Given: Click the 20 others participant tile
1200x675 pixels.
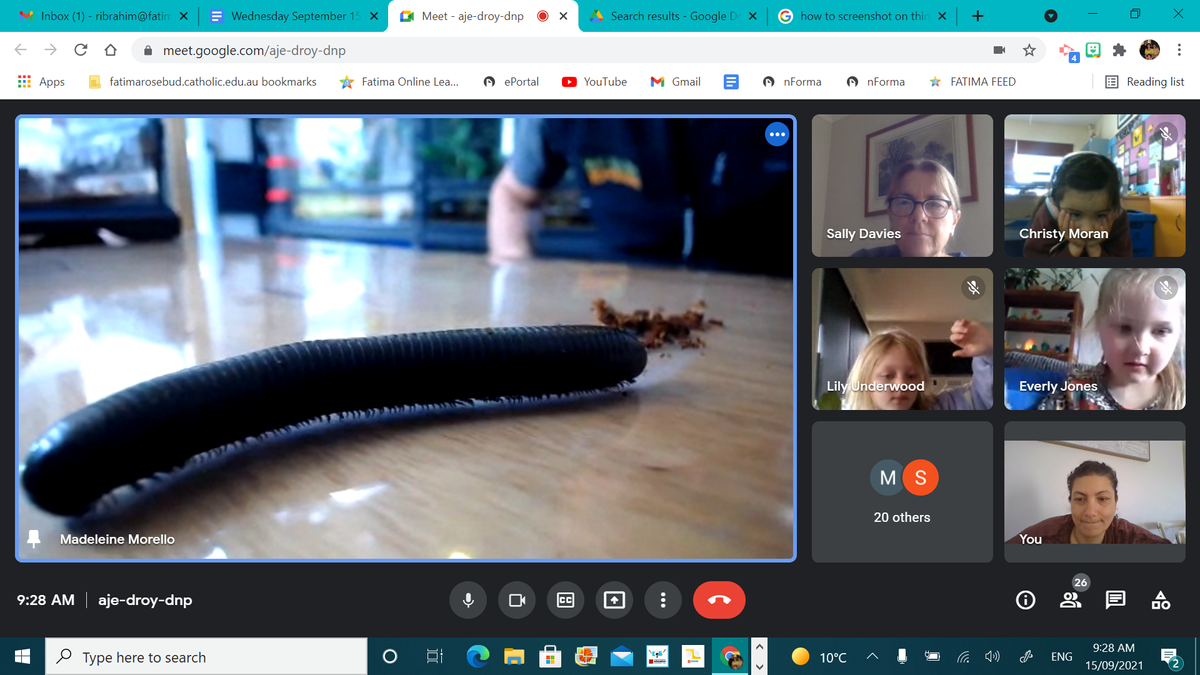Looking at the screenshot, I should point(902,491).
